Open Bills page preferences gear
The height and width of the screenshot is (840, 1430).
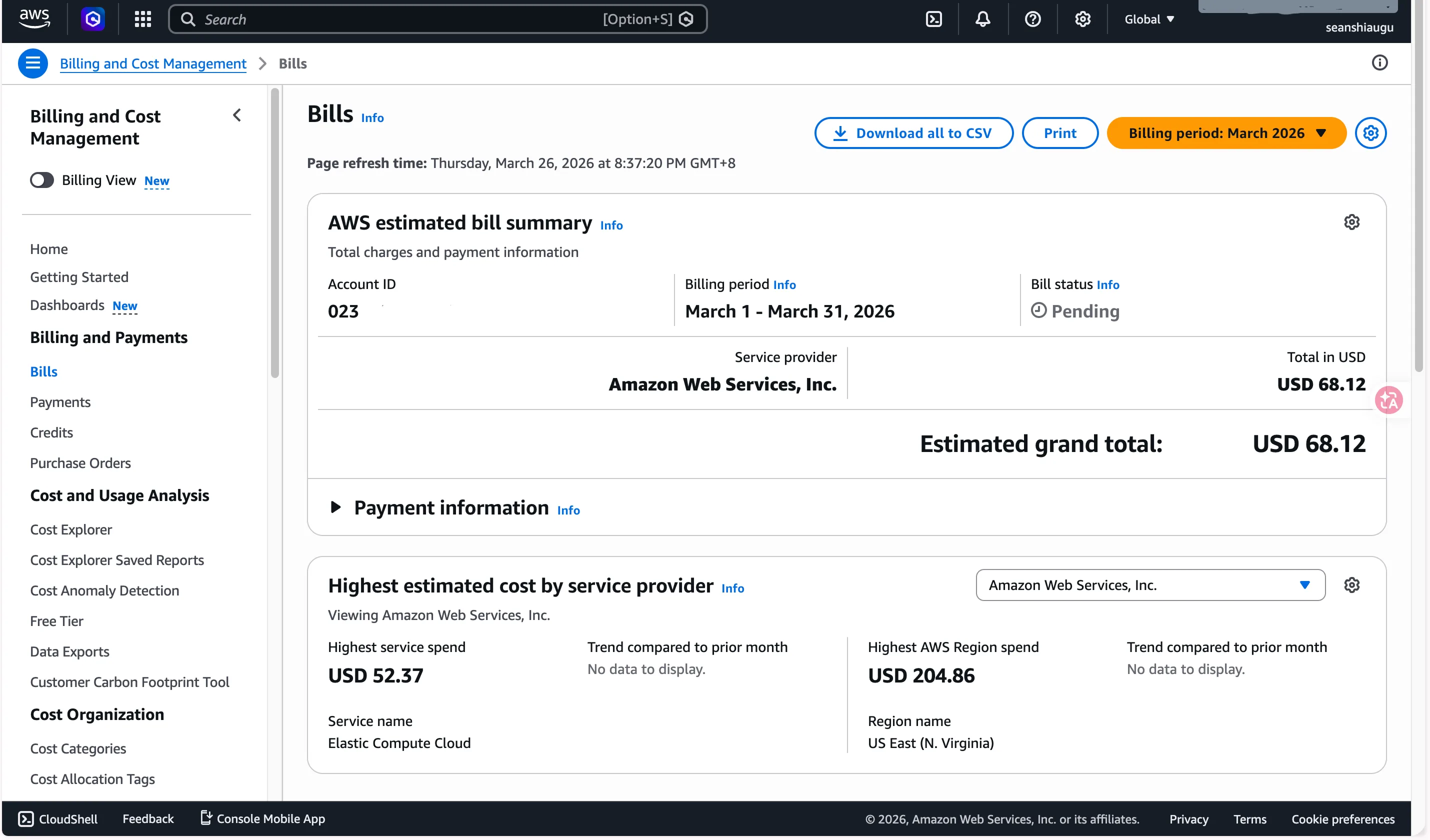click(1371, 133)
